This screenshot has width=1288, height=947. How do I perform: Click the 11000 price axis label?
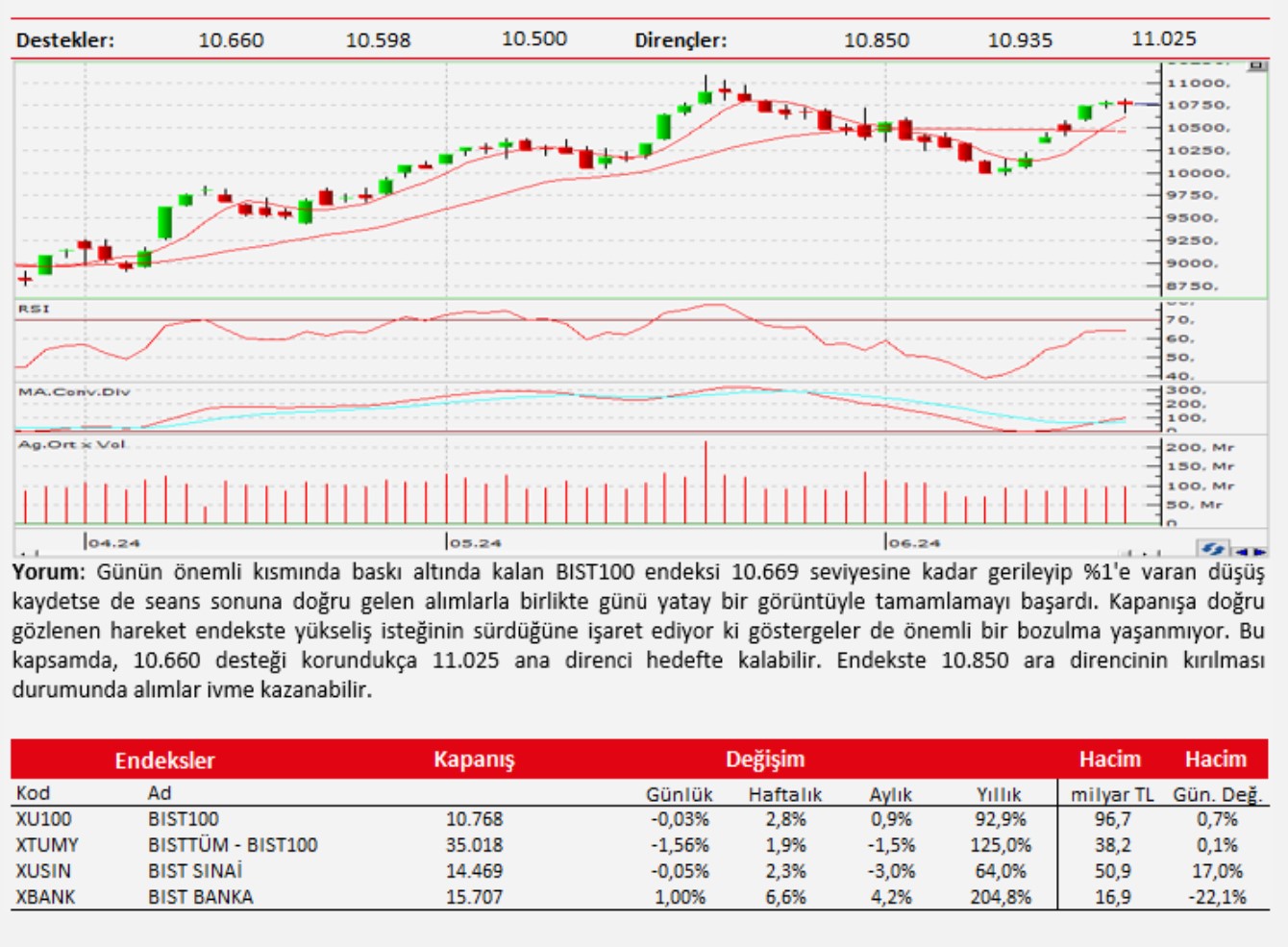[x=1198, y=84]
